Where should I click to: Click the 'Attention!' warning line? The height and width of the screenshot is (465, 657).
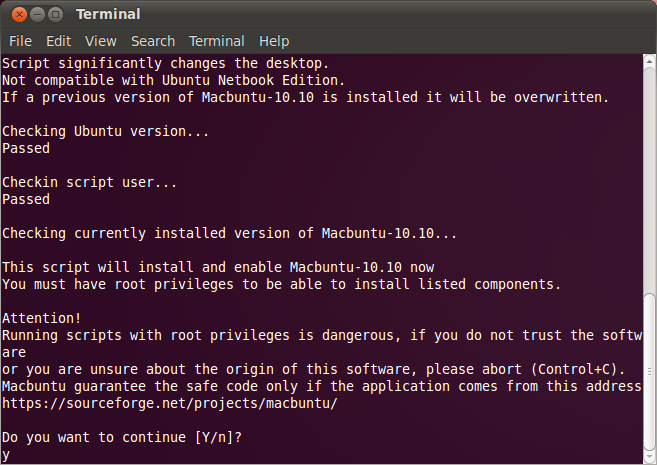tap(42, 318)
